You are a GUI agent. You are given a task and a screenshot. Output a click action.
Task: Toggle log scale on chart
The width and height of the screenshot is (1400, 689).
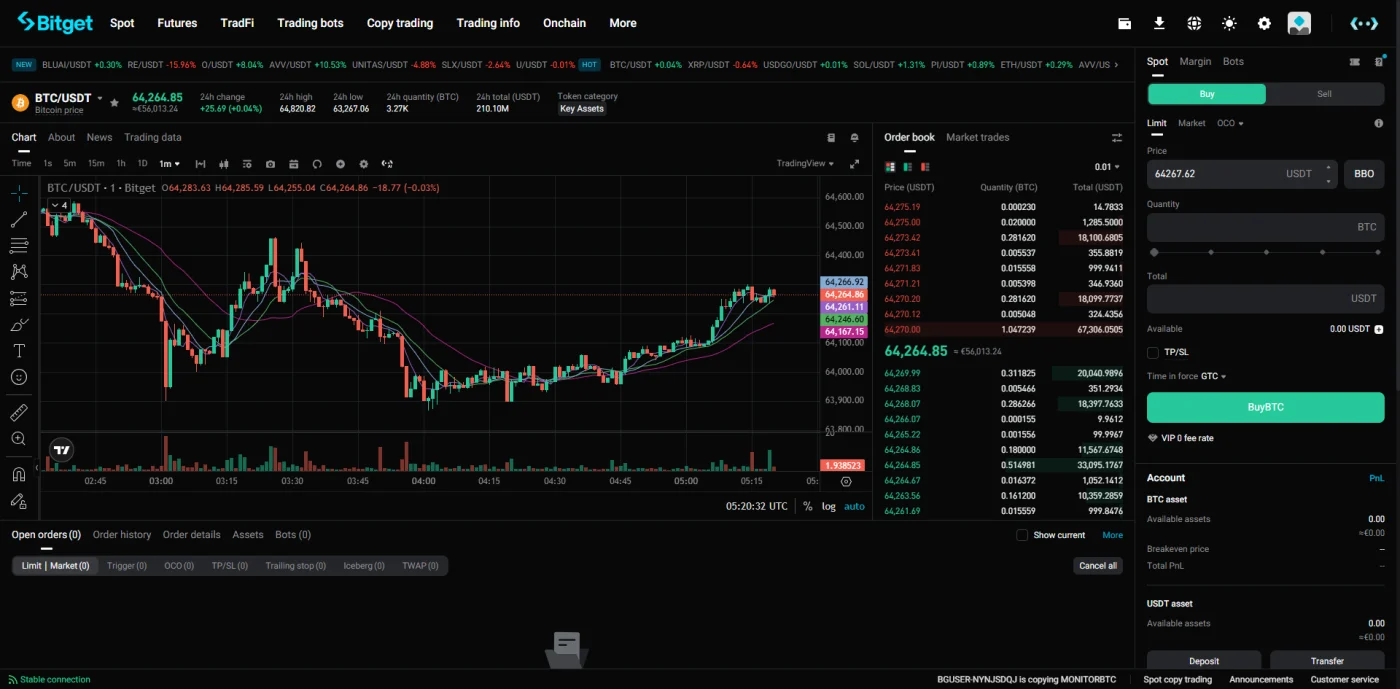click(x=829, y=506)
